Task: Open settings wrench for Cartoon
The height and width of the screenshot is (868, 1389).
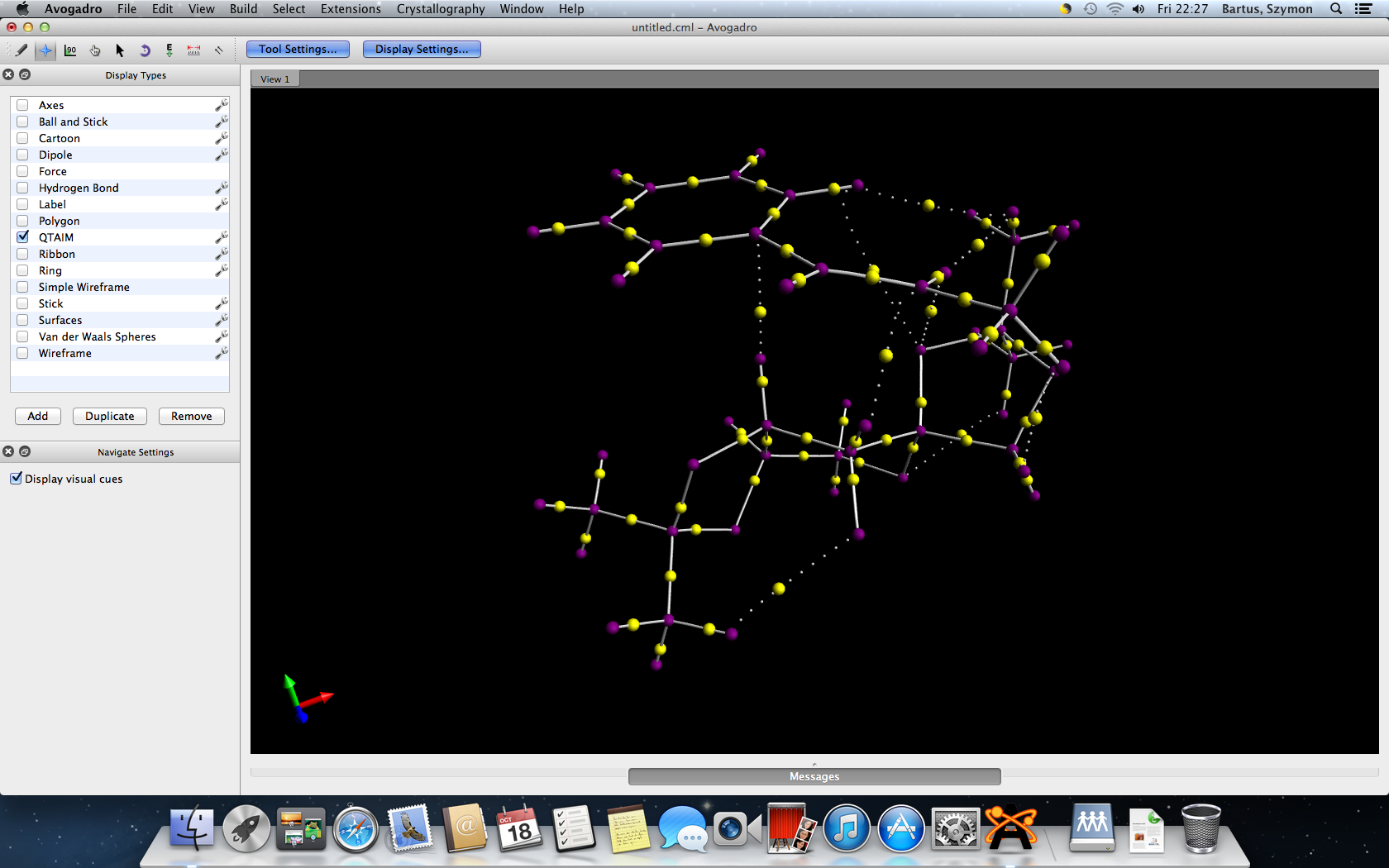Action: coord(222,138)
